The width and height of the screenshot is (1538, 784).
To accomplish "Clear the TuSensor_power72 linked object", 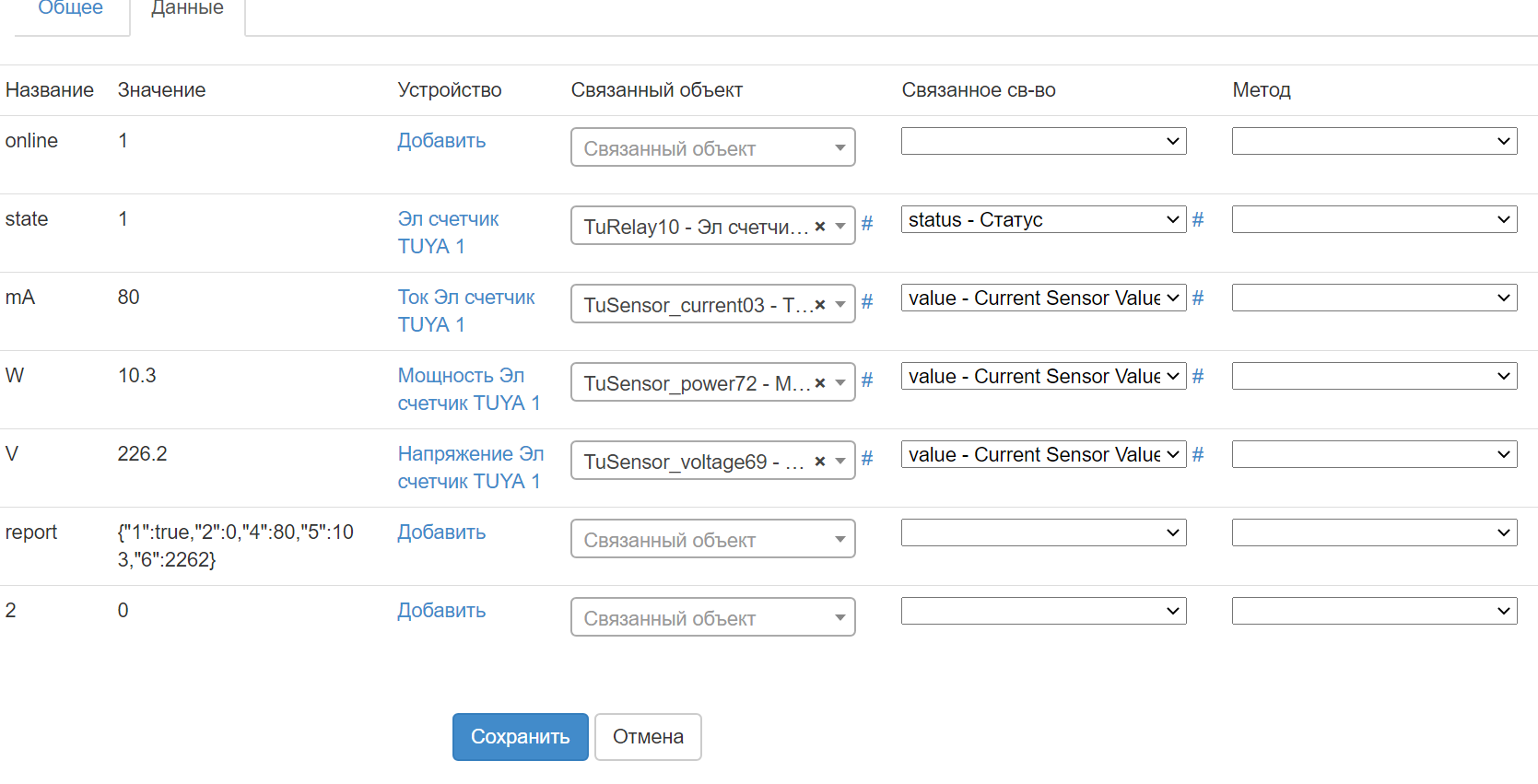I will pyautogui.click(x=820, y=383).
